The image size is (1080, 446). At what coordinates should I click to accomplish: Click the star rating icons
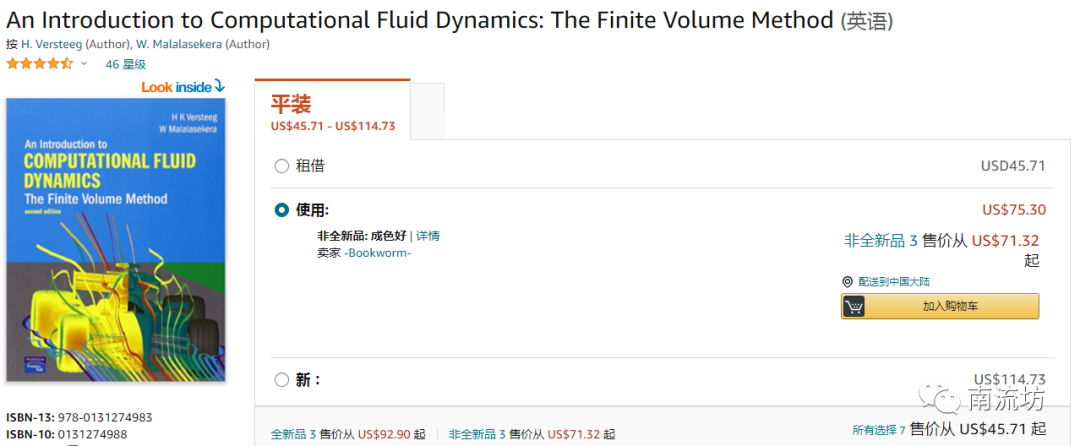click(x=40, y=64)
